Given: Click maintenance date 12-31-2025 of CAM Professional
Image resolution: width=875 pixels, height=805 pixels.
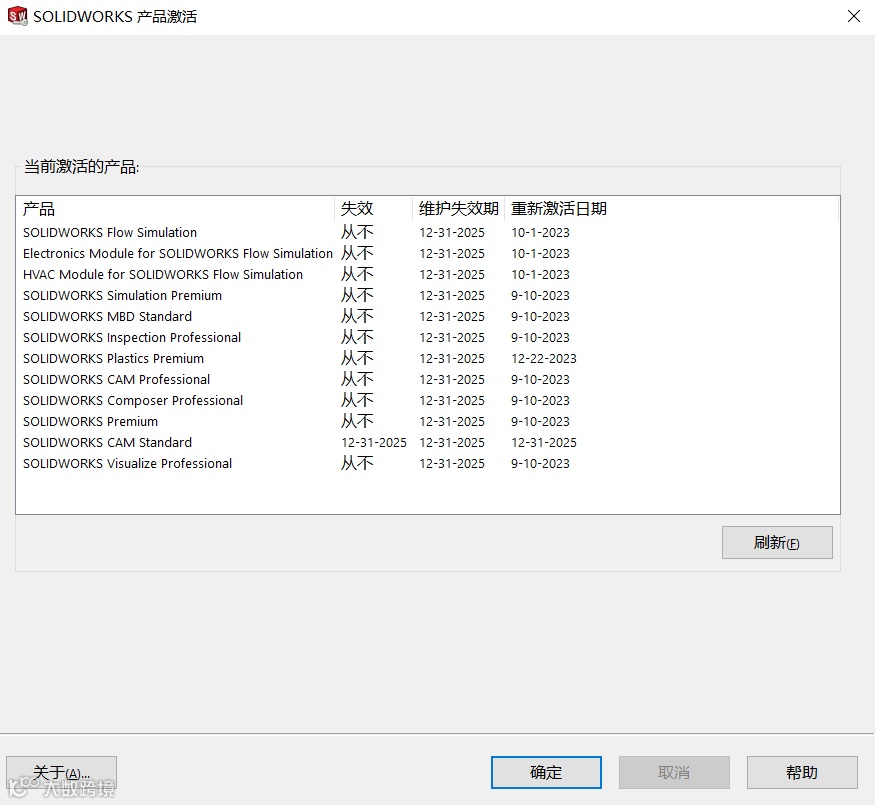Looking at the screenshot, I should 452,379.
